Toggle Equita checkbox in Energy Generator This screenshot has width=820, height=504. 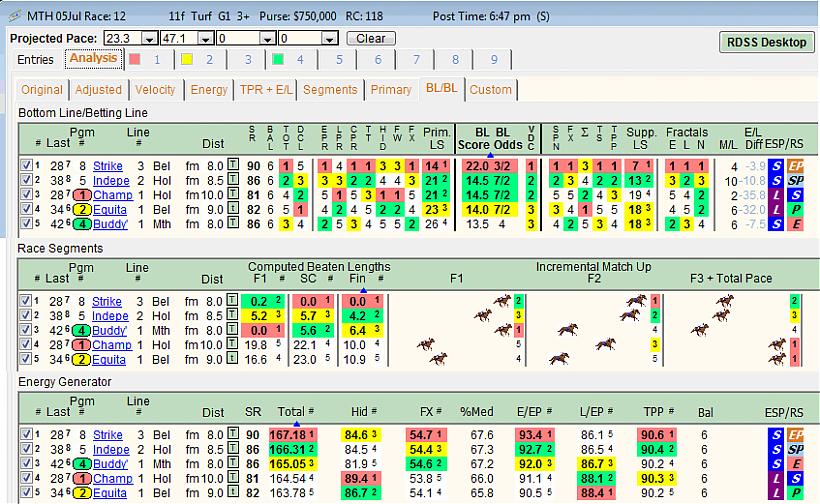(25, 492)
